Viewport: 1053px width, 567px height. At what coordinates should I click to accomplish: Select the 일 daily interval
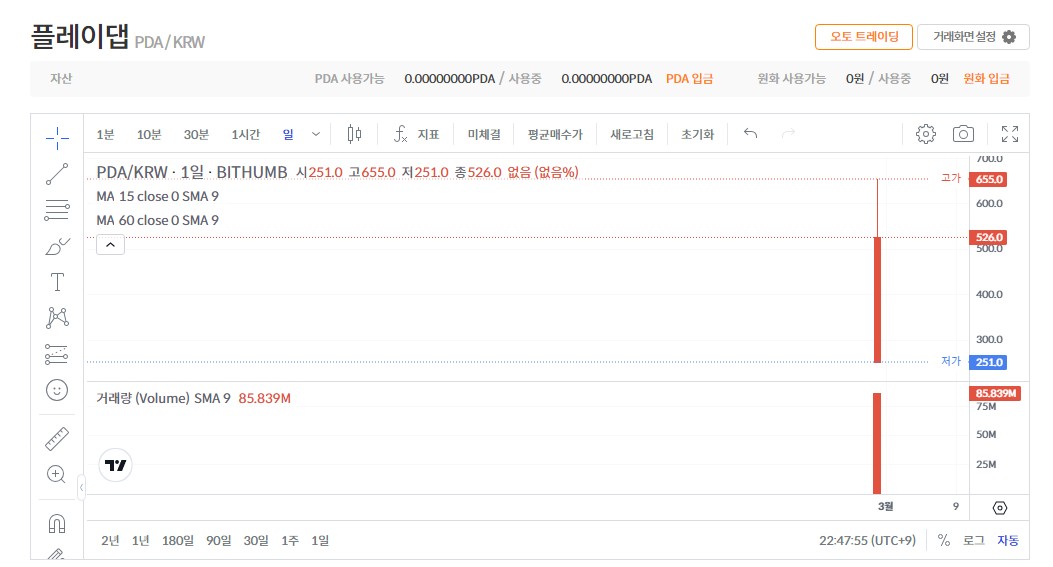click(288, 134)
